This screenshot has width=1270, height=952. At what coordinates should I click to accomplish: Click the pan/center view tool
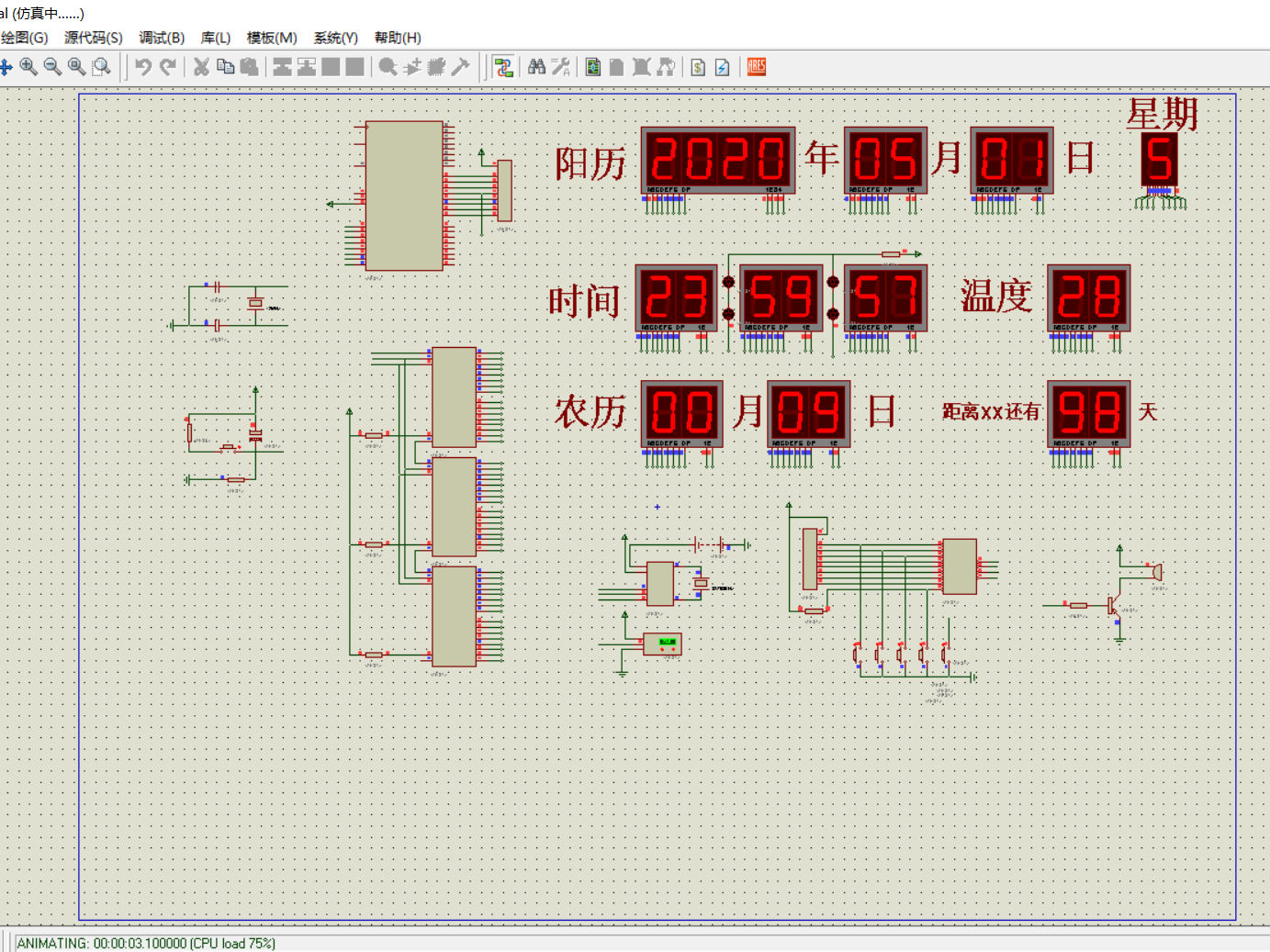pyautogui.click(x=6, y=67)
